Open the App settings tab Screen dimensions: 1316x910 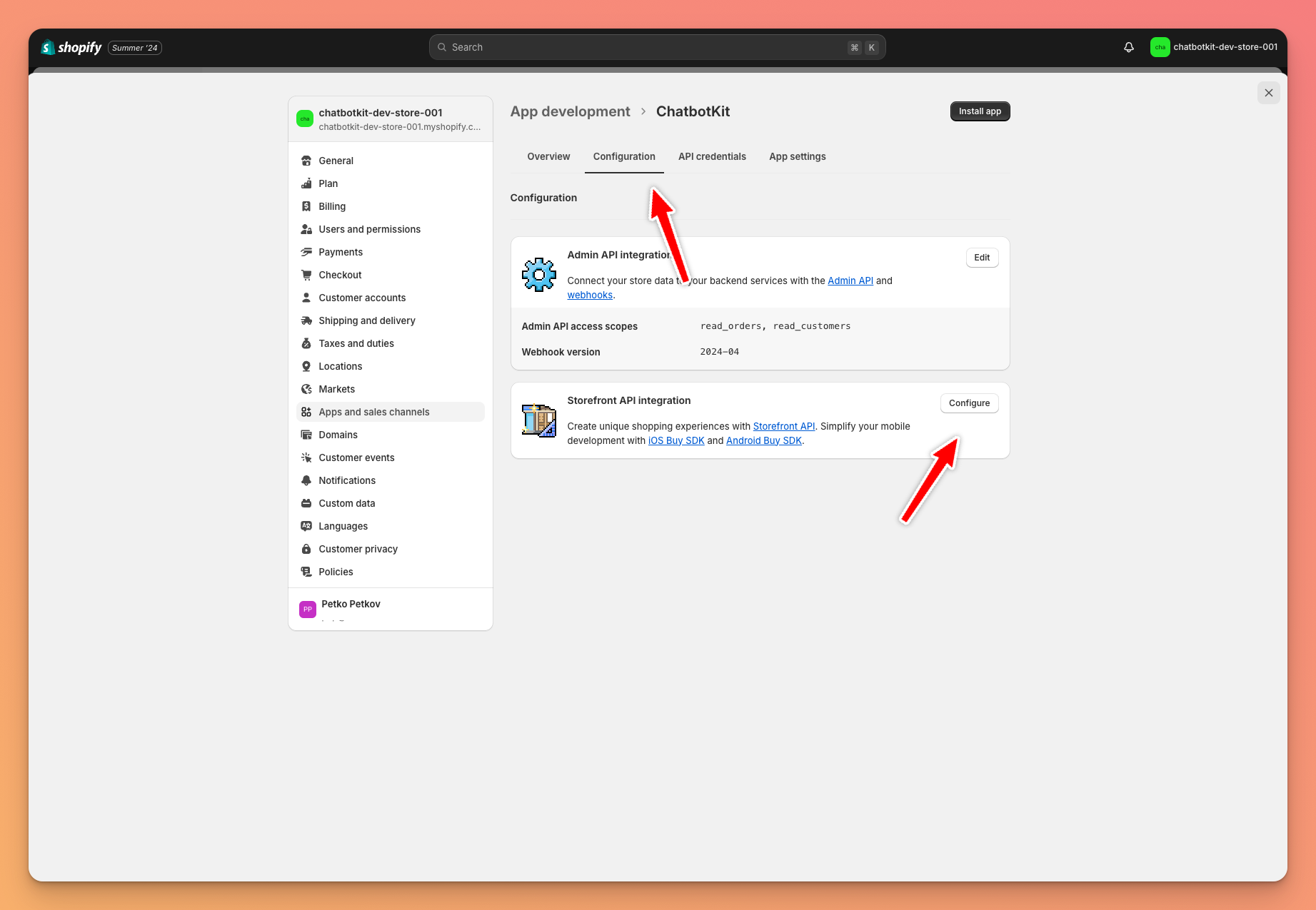(x=797, y=156)
